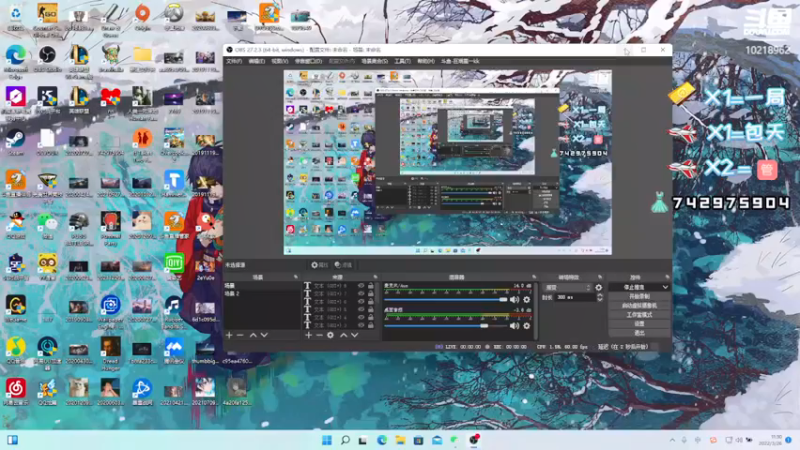Expand the stop-streaming button dropdown arrow
Viewport: 800px width, 450px height.
pos(665,287)
